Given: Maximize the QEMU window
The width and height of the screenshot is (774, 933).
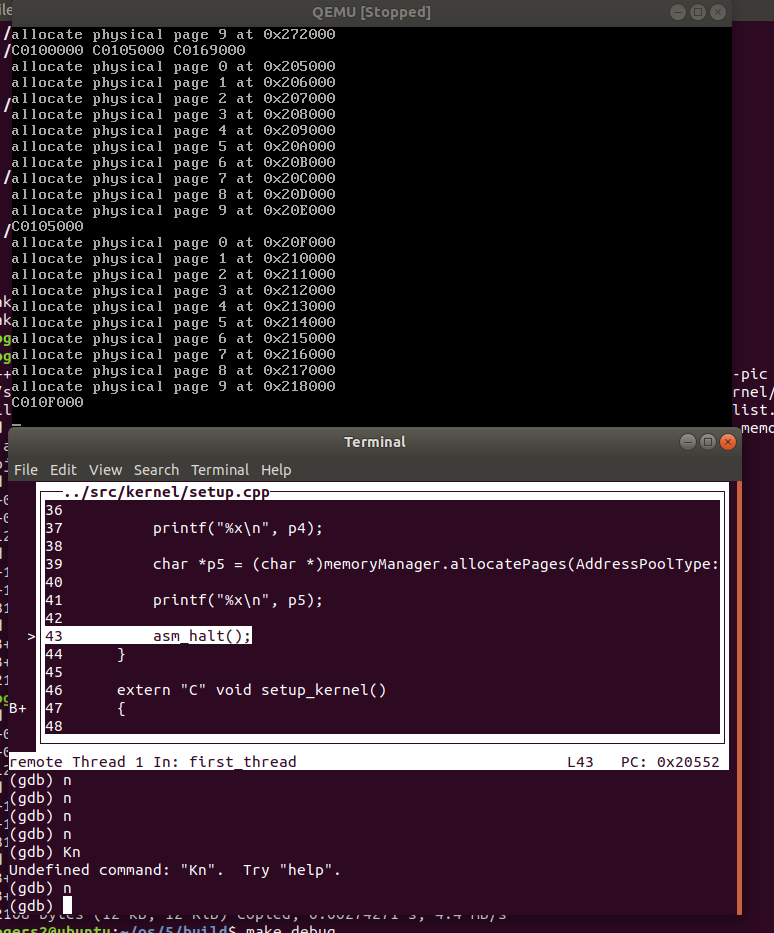Looking at the screenshot, I should [x=698, y=12].
